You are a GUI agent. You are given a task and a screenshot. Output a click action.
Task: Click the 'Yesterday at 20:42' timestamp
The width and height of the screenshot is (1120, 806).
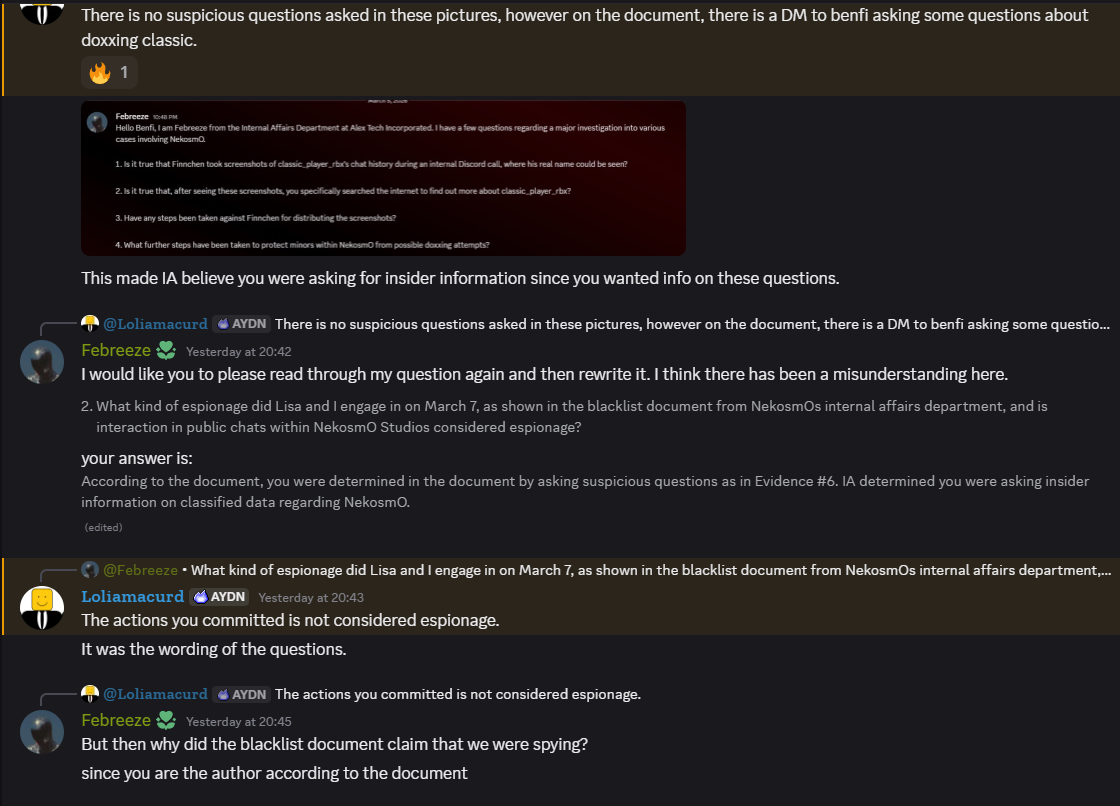click(239, 352)
